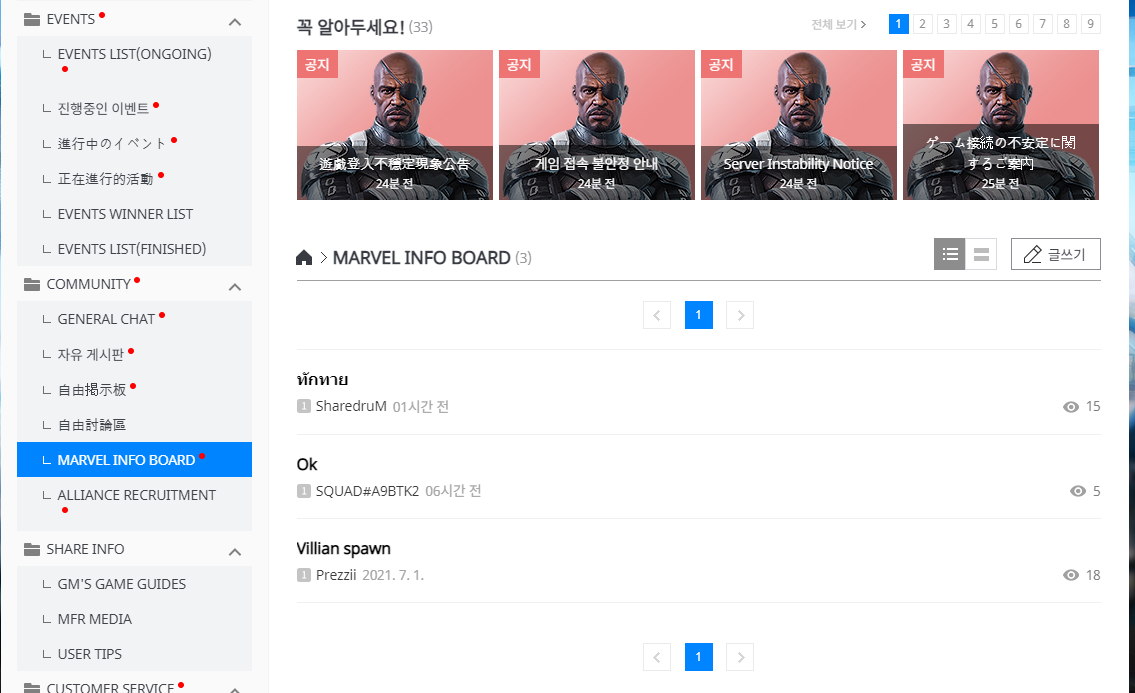Open Server Instability Notice card
The width and height of the screenshot is (1135, 693).
(x=798, y=125)
